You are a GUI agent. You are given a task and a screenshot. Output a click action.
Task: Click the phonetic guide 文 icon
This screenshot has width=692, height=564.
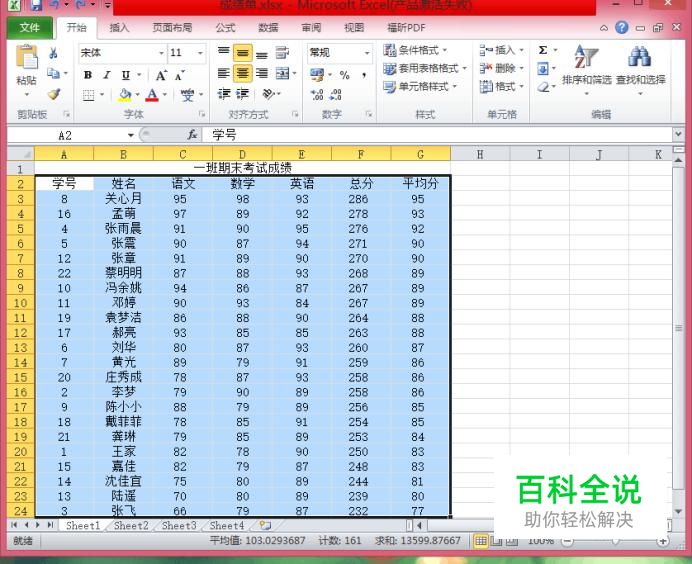(x=187, y=95)
